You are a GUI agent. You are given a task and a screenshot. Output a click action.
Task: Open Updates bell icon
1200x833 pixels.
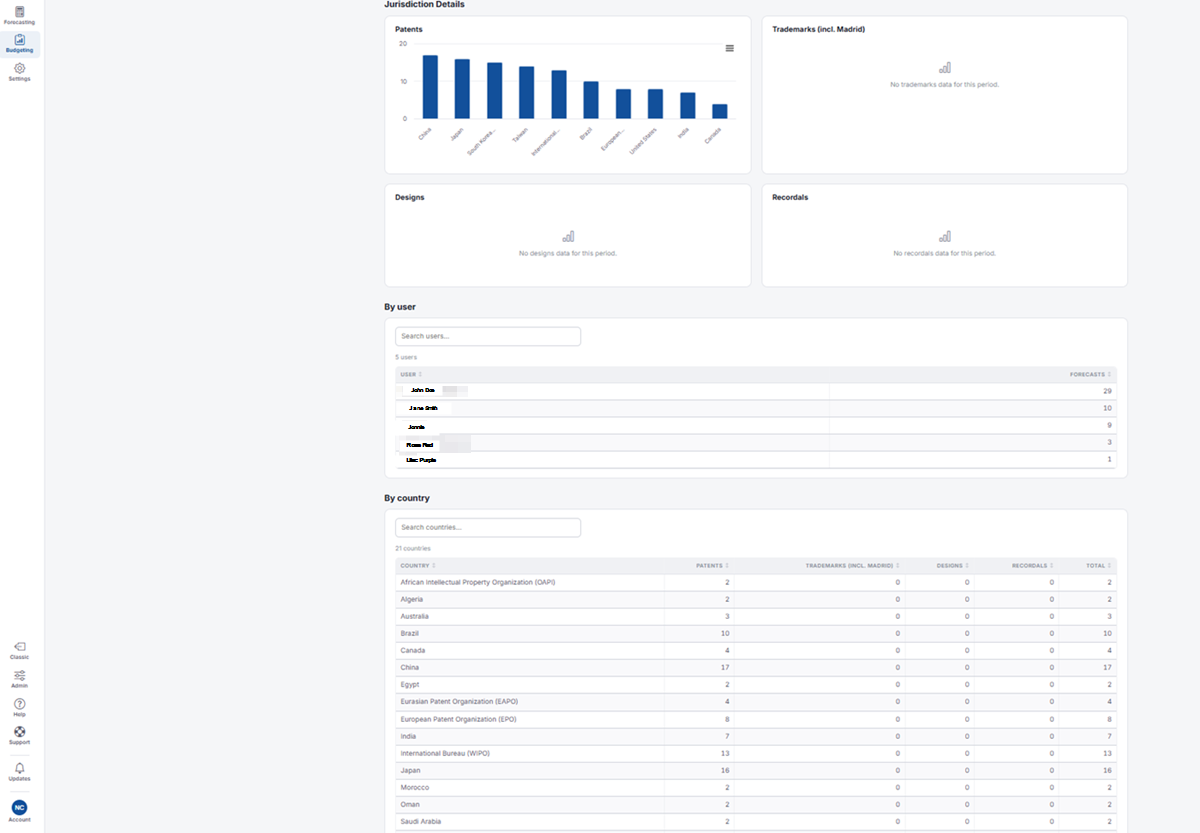pos(19,772)
